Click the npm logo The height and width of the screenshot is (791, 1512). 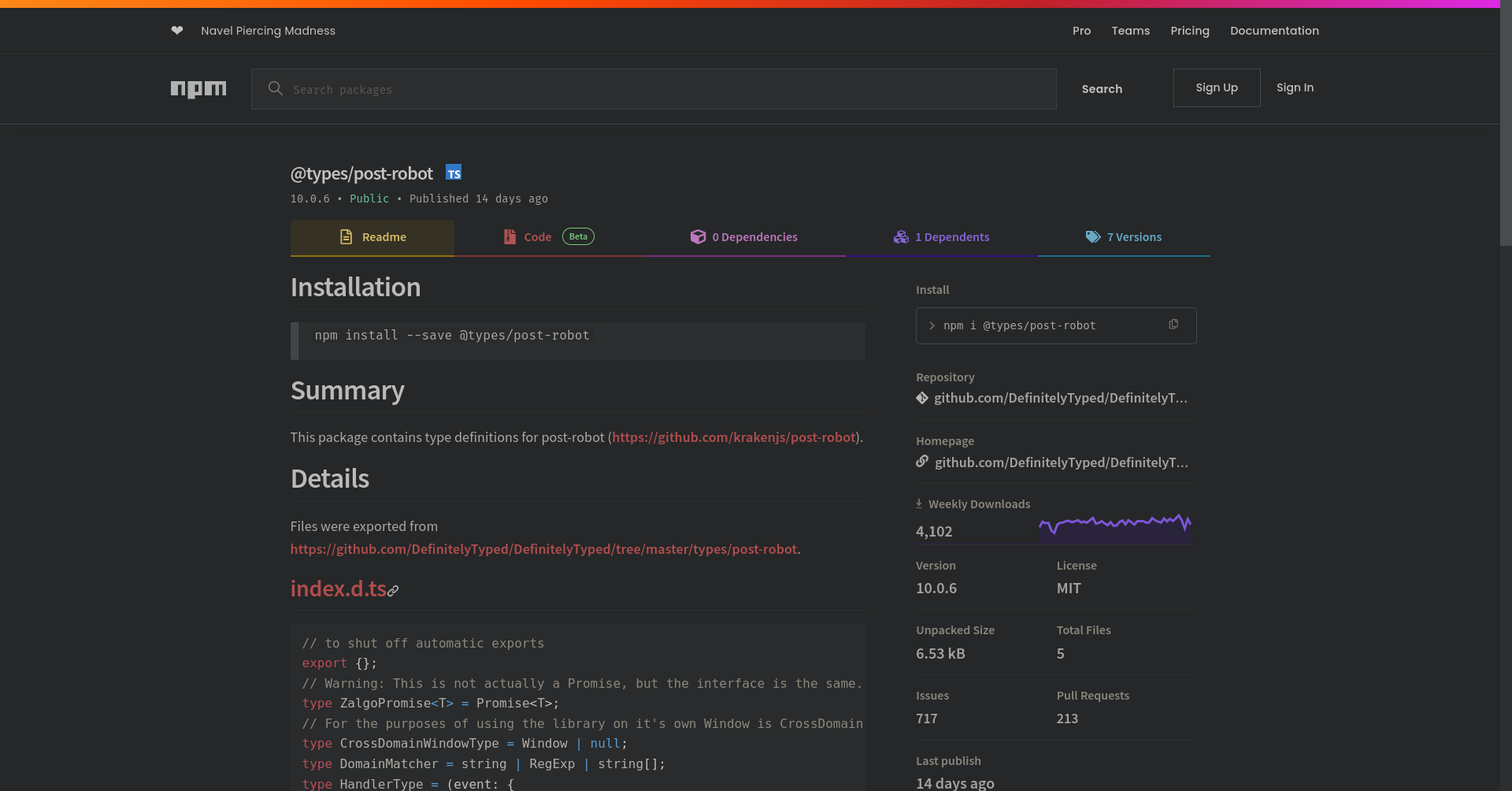click(x=198, y=89)
